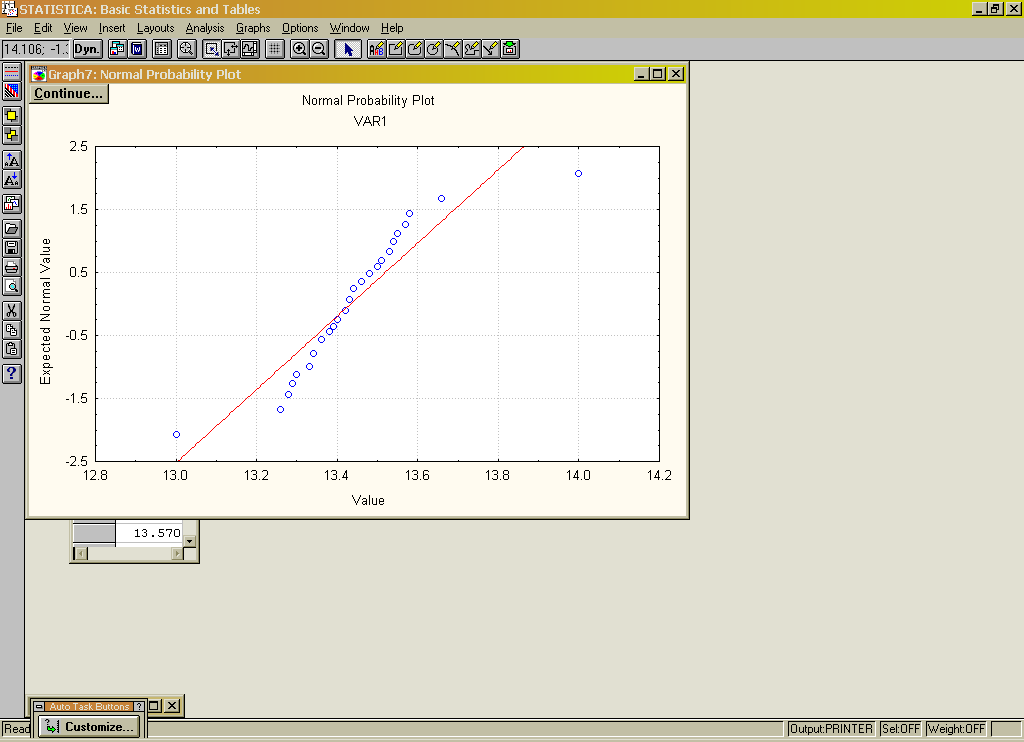Click the zoom in magnifier plus icon

[299, 49]
